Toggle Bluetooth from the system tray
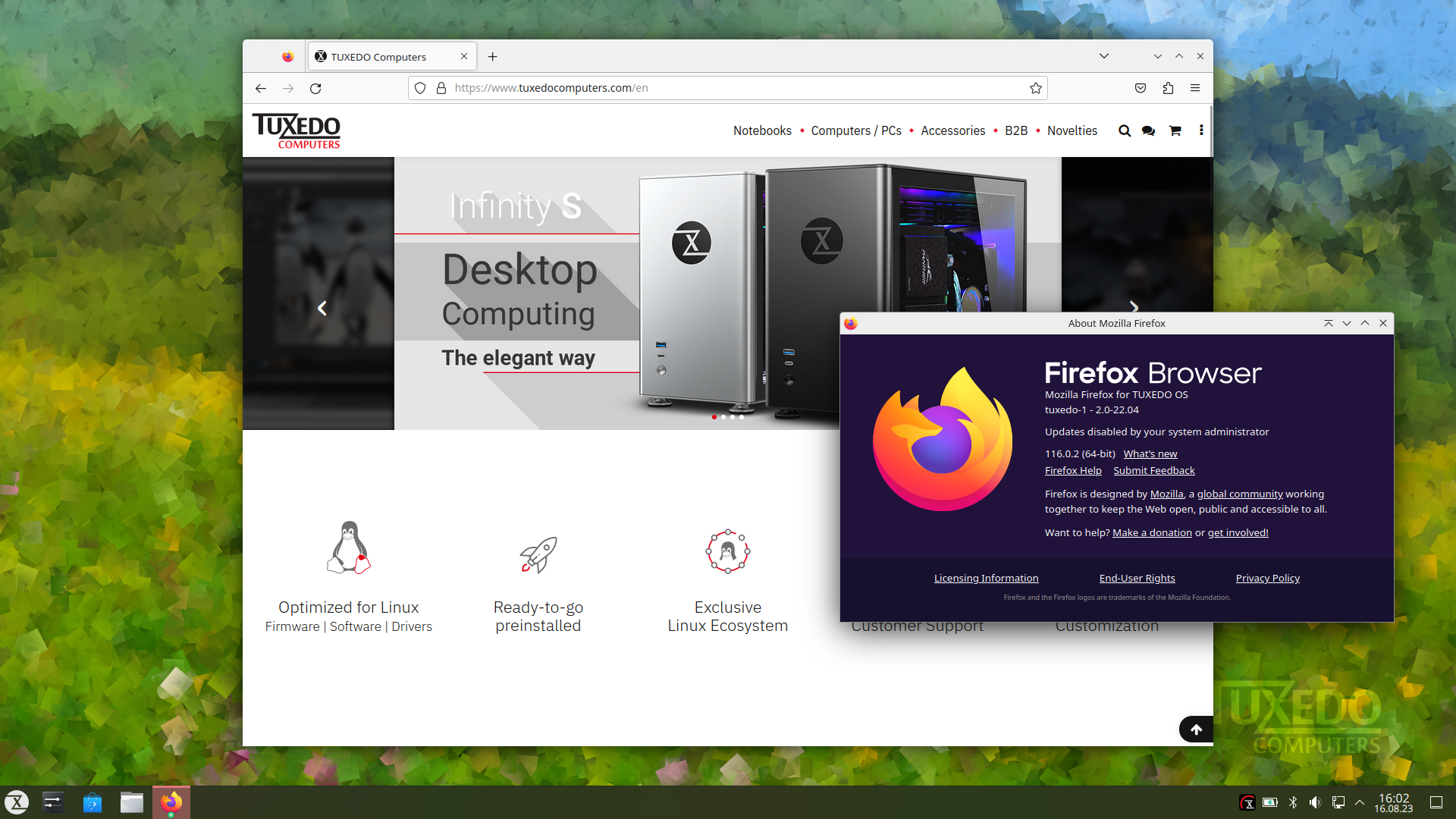The image size is (1456, 819). (x=1292, y=802)
